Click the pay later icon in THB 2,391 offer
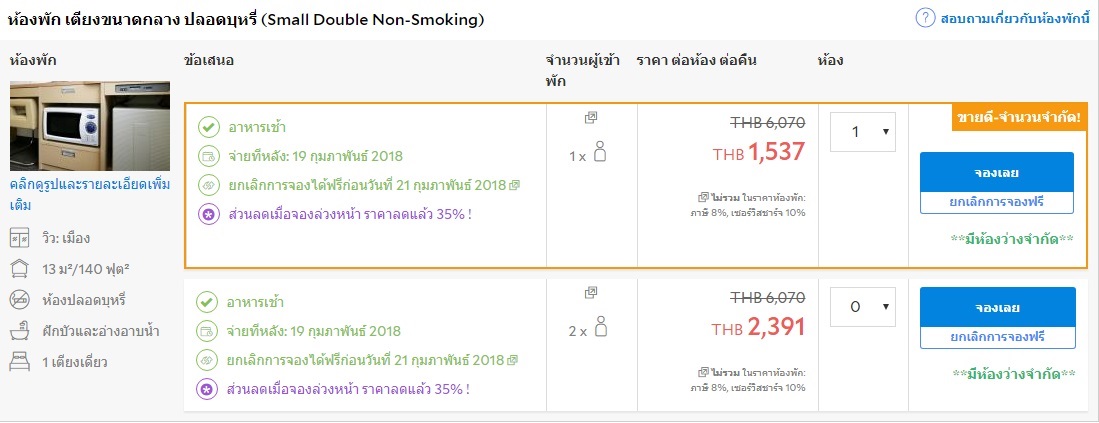 click(208, 331)
